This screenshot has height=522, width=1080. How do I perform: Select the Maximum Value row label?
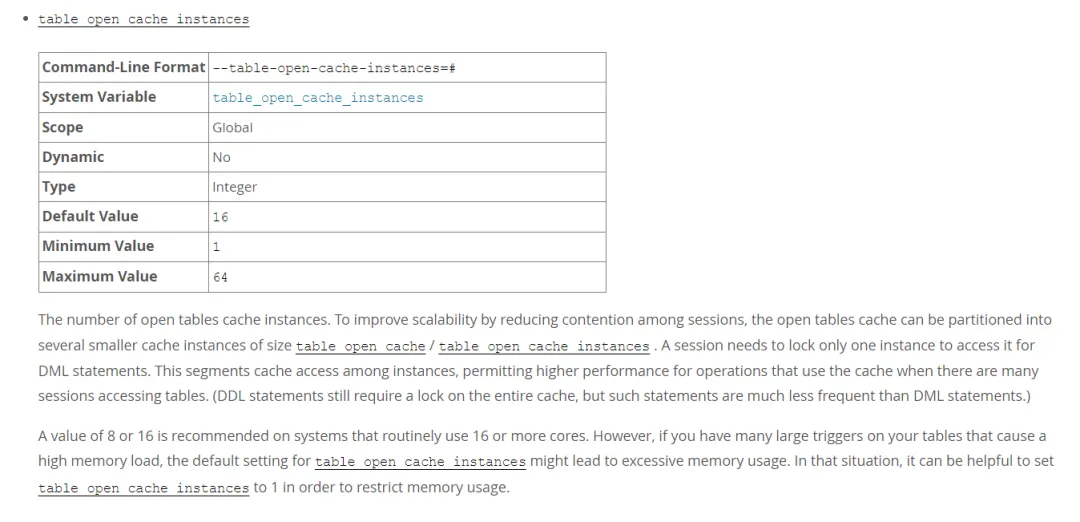99,276
